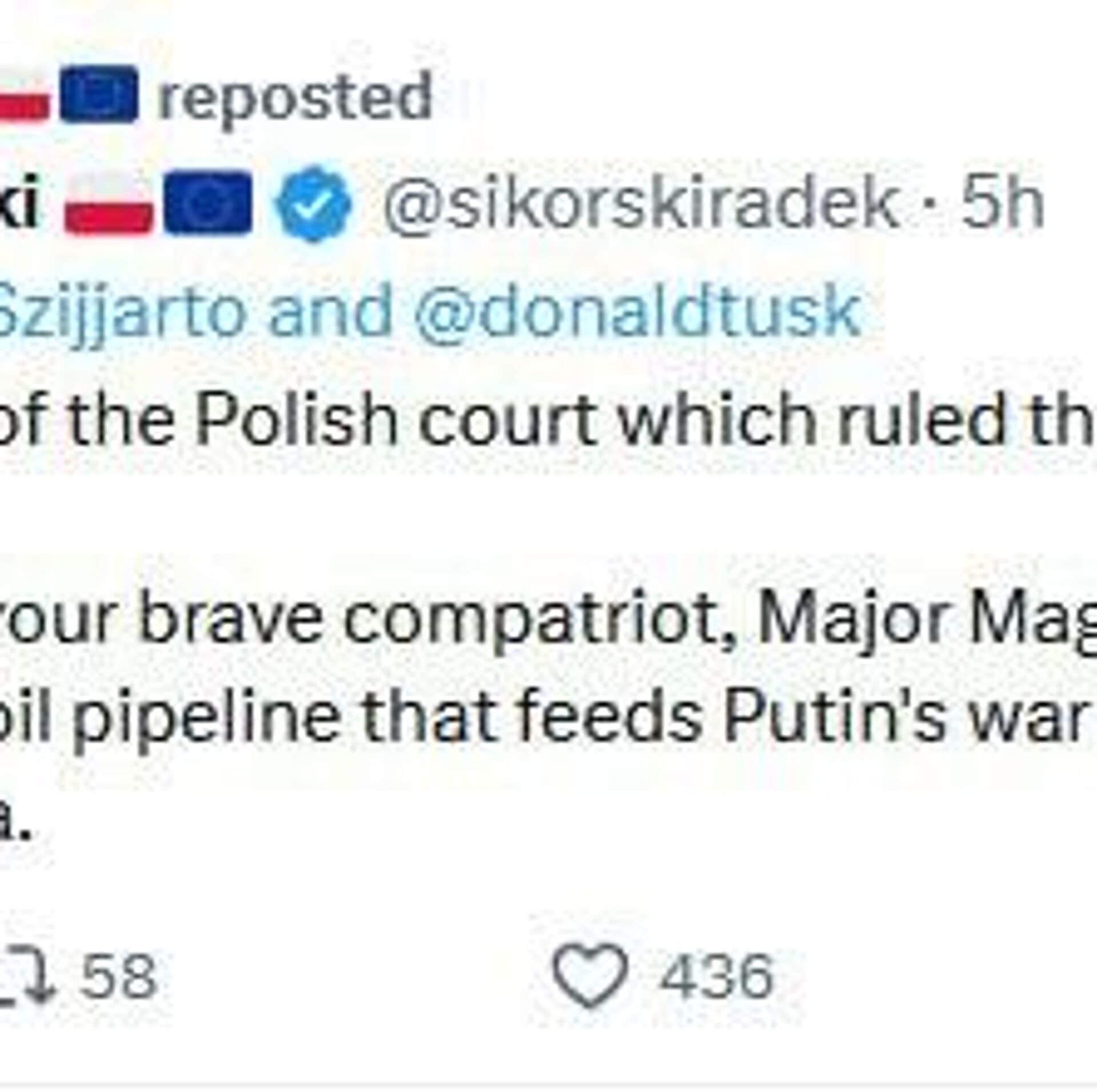Like the post with the heart icon
The width and height of the screenshot is (1097, 1092).
point(591,576)
